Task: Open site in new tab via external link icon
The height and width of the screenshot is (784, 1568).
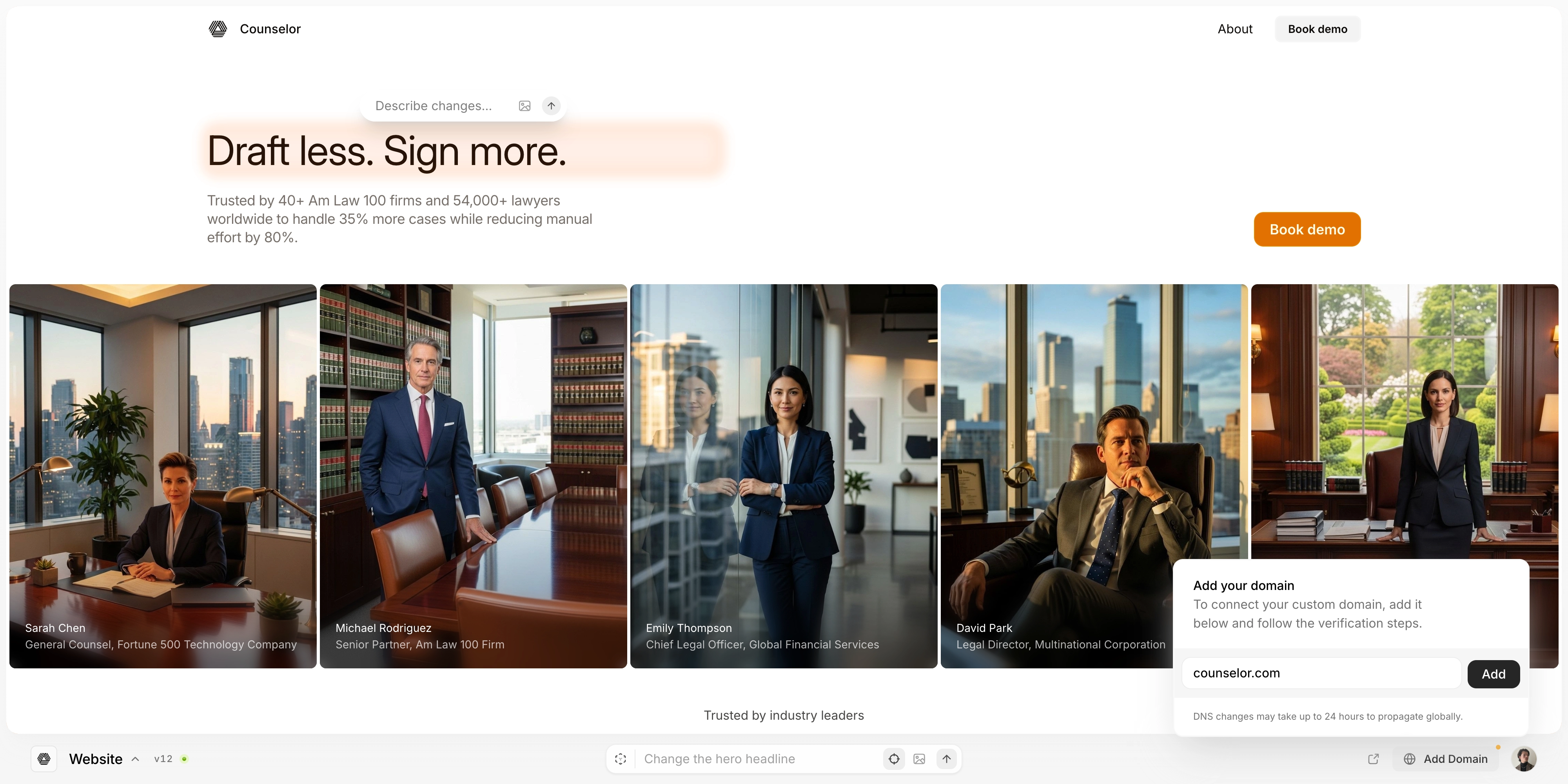Action: point(1374,759)
